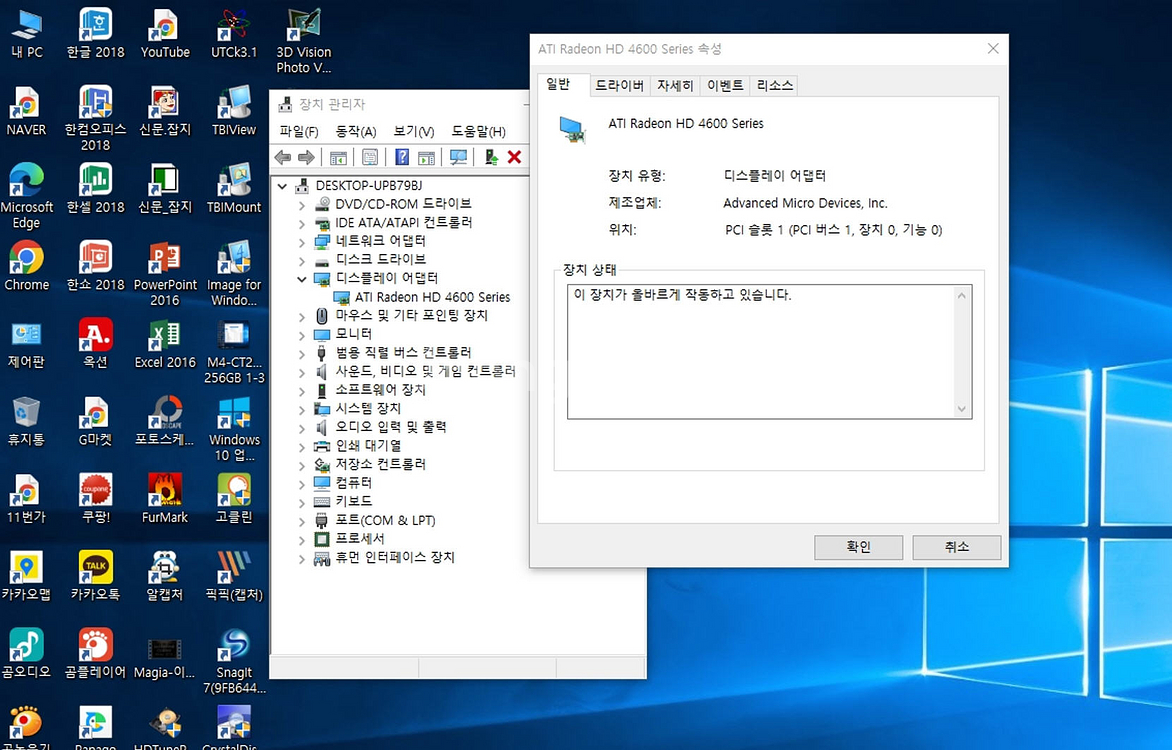Open the 파일(F) menu
Viewport: 1172px width, 750px height.
click(297, 131)
